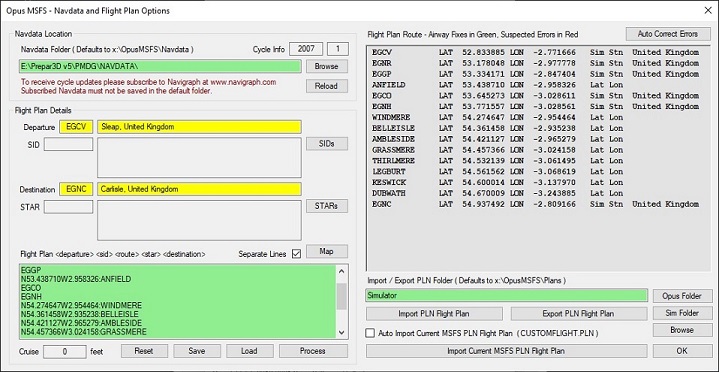Save the flight plan
The height and width of the screenshot is (372, 719).
click(197, 351)
